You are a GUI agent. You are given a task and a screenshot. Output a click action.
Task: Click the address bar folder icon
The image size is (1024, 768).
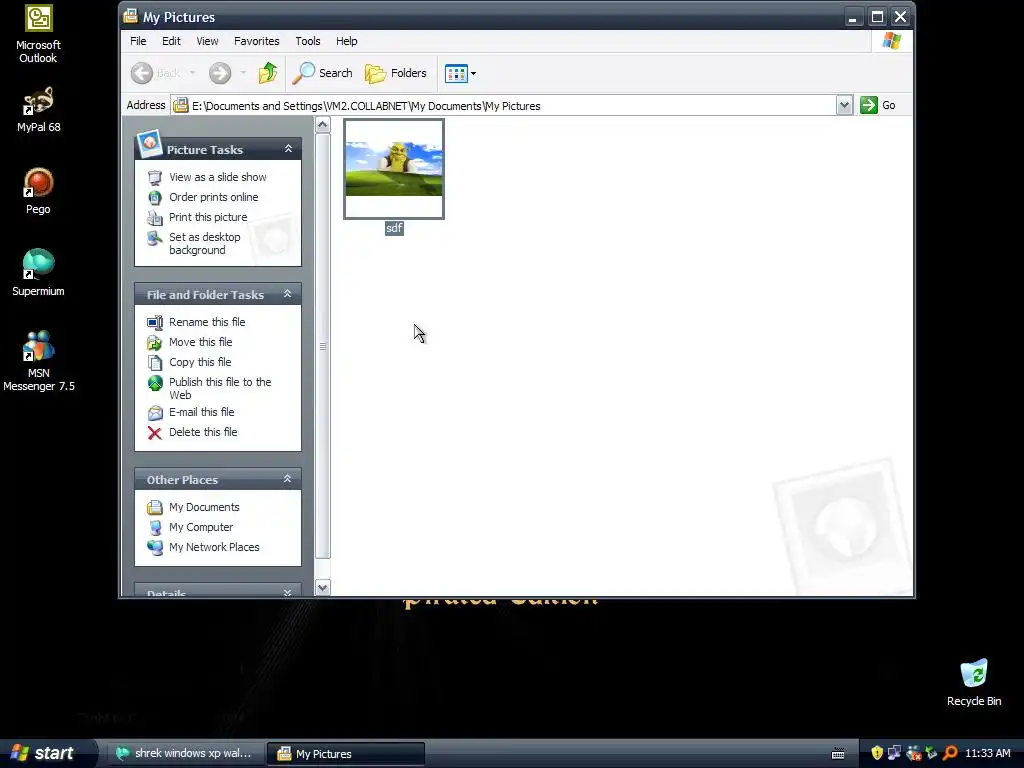coord(181,105)
